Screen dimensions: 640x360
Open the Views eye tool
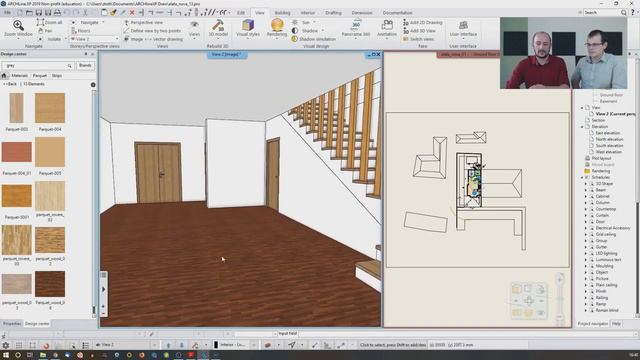194,29
